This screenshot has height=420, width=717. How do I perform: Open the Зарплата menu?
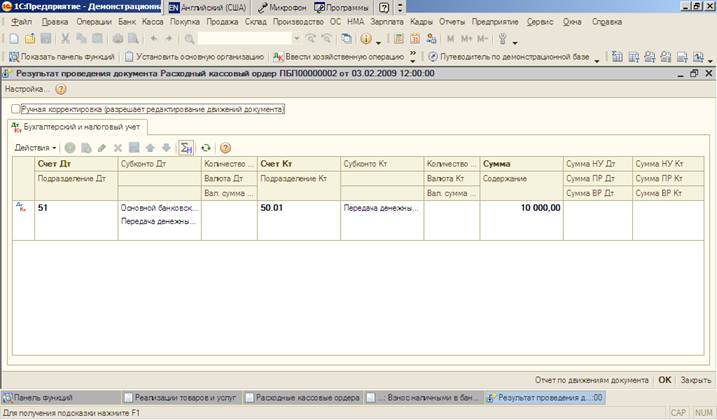(387, 22)
